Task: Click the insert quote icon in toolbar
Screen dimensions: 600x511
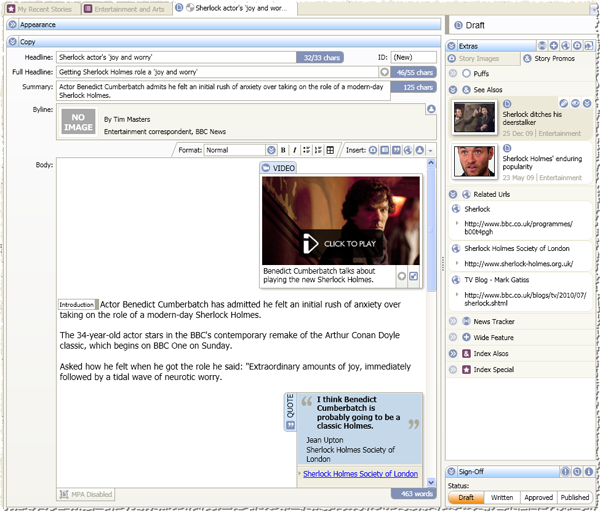Action: 397,150
